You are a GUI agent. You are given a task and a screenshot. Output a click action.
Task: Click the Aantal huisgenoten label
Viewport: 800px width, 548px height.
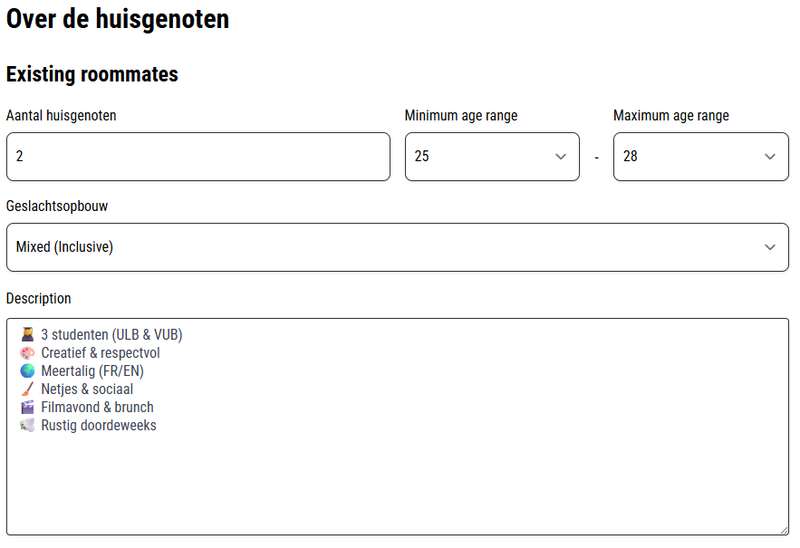click(x=61, y=116)
